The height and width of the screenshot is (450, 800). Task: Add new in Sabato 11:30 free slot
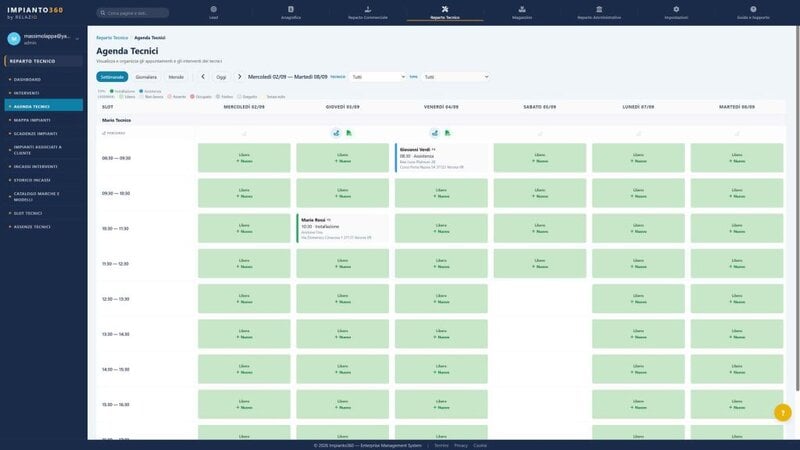(x=540, y=266)
